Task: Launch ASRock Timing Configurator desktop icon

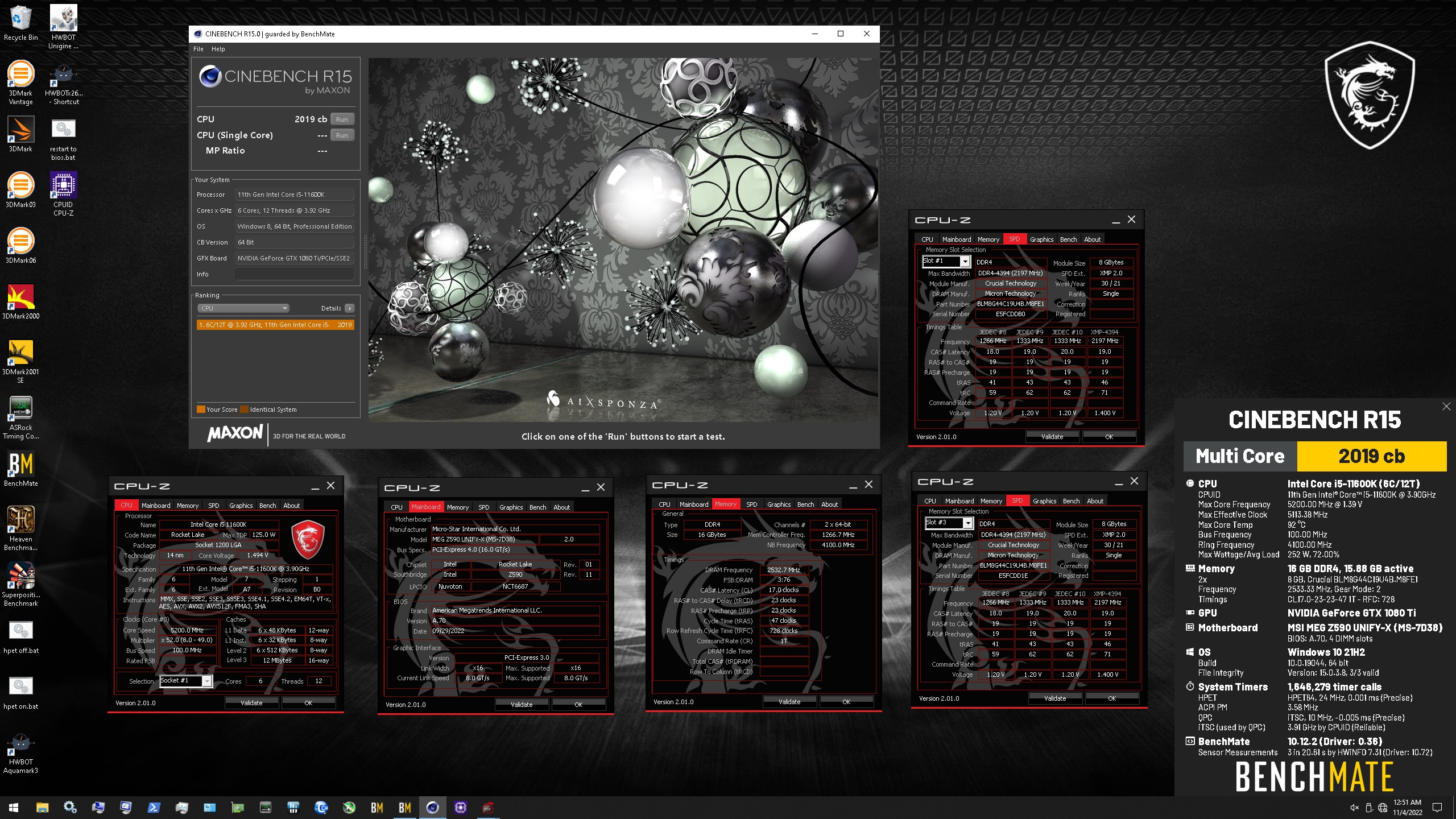Action: pyautogui.click(x=20, y=417)
